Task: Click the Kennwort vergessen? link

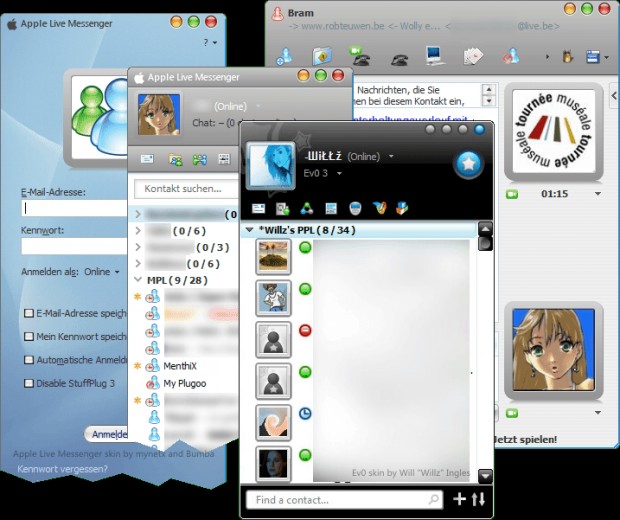Action: coord(62,469)
